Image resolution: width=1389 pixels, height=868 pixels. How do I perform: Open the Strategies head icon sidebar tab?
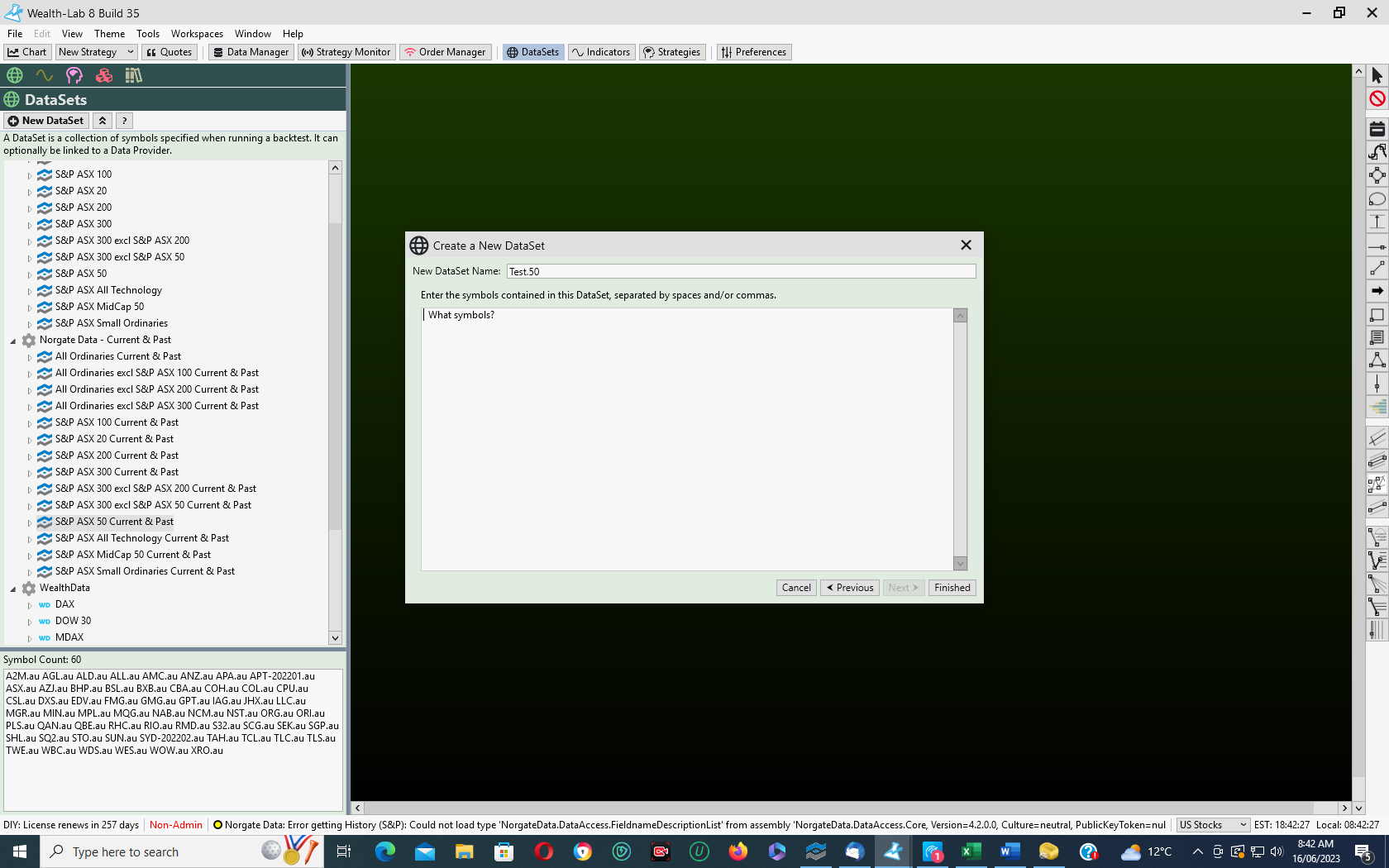tap(74, 75)
